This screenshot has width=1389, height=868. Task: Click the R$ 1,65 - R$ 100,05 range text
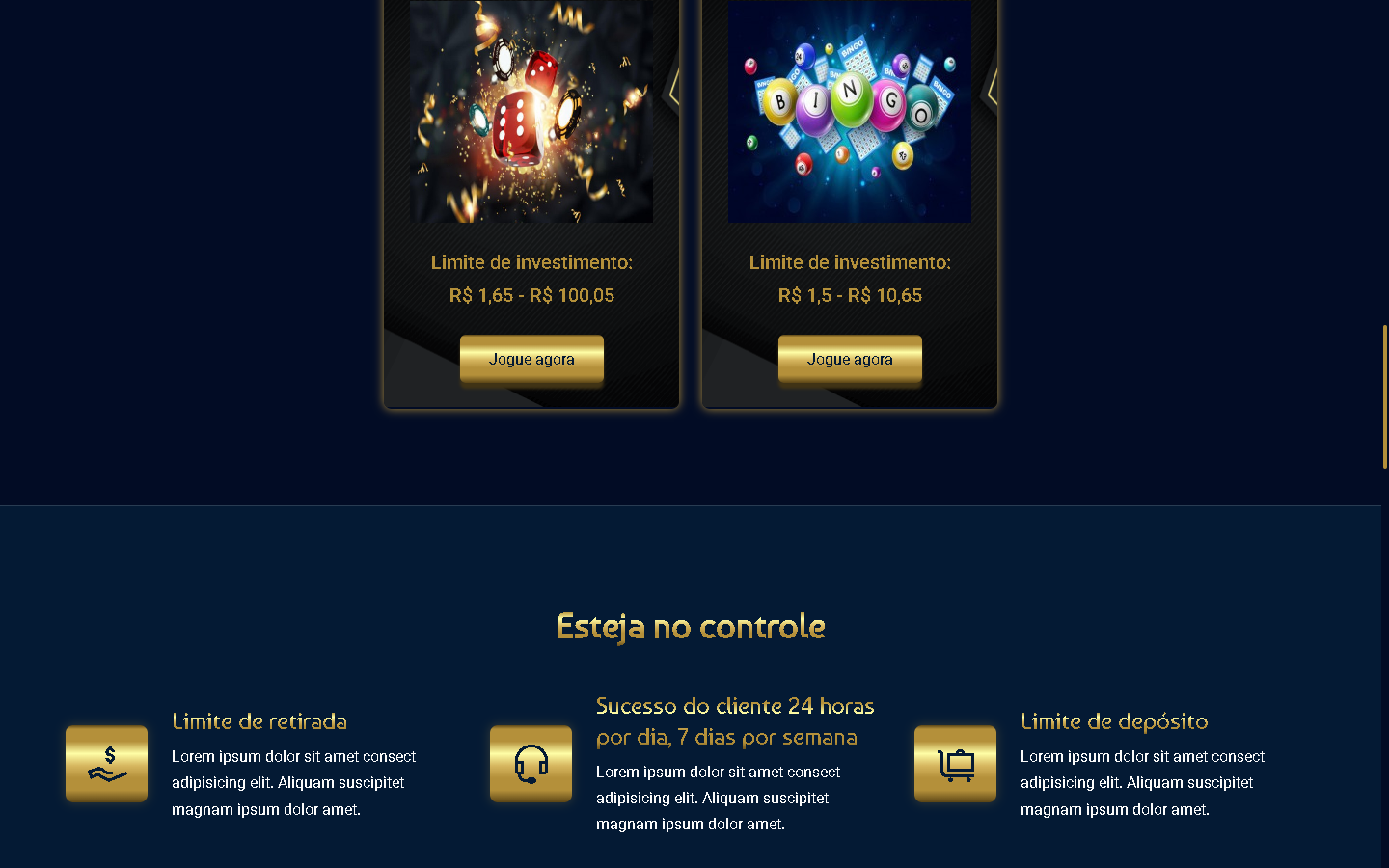pyautogui.click(x=531, y=295)
